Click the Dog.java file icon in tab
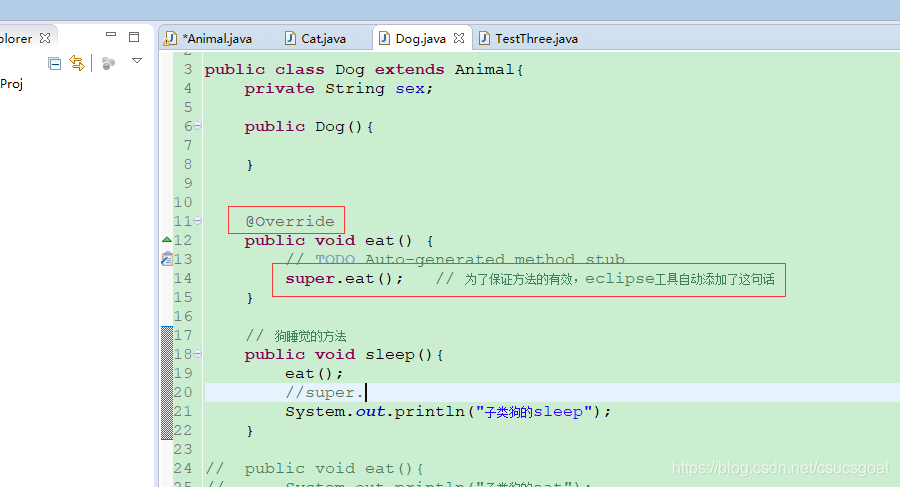The height and width of the screenshot is (487, 900). pyautogui.click(x=385, y=38)
